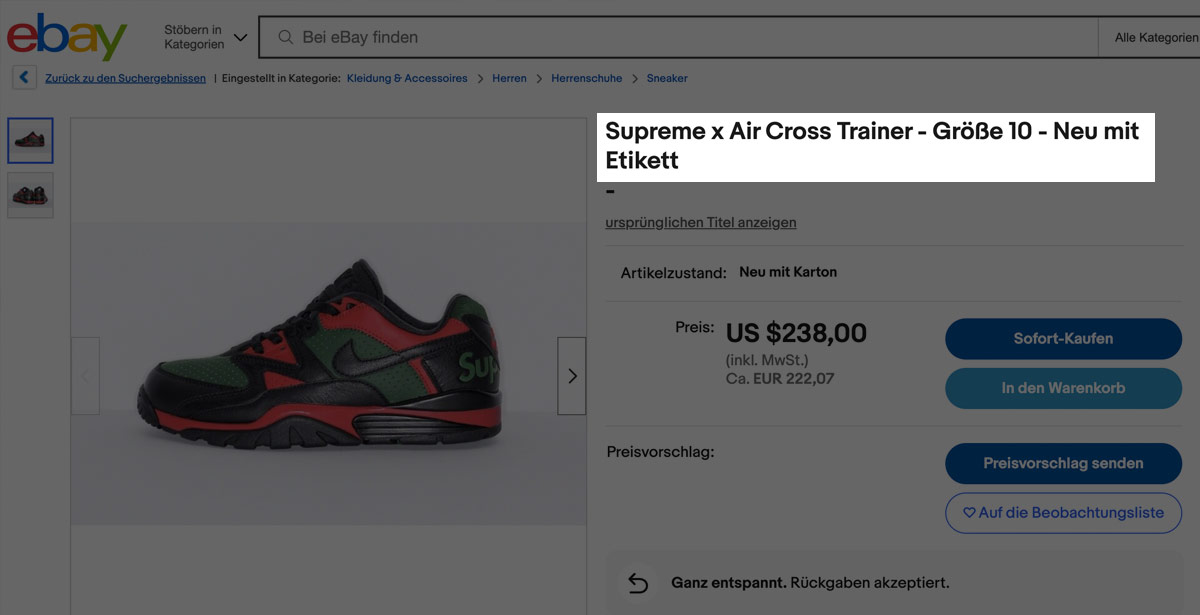The width and height of the screenshot is (1200, 615).
Task: Show the previous product image arrow
Action: [x=85, y=376]
